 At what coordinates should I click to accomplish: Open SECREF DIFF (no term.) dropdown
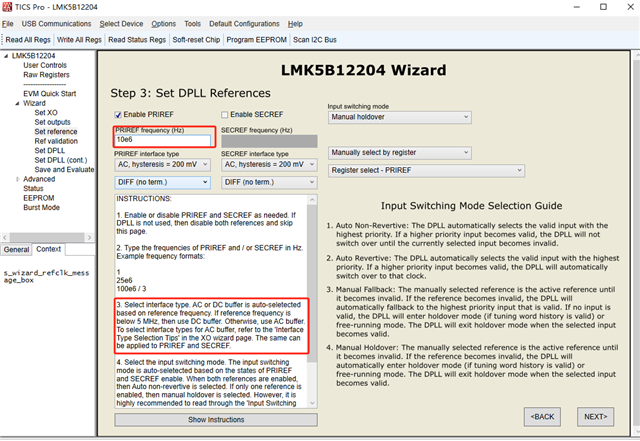(x=269, y=182)
